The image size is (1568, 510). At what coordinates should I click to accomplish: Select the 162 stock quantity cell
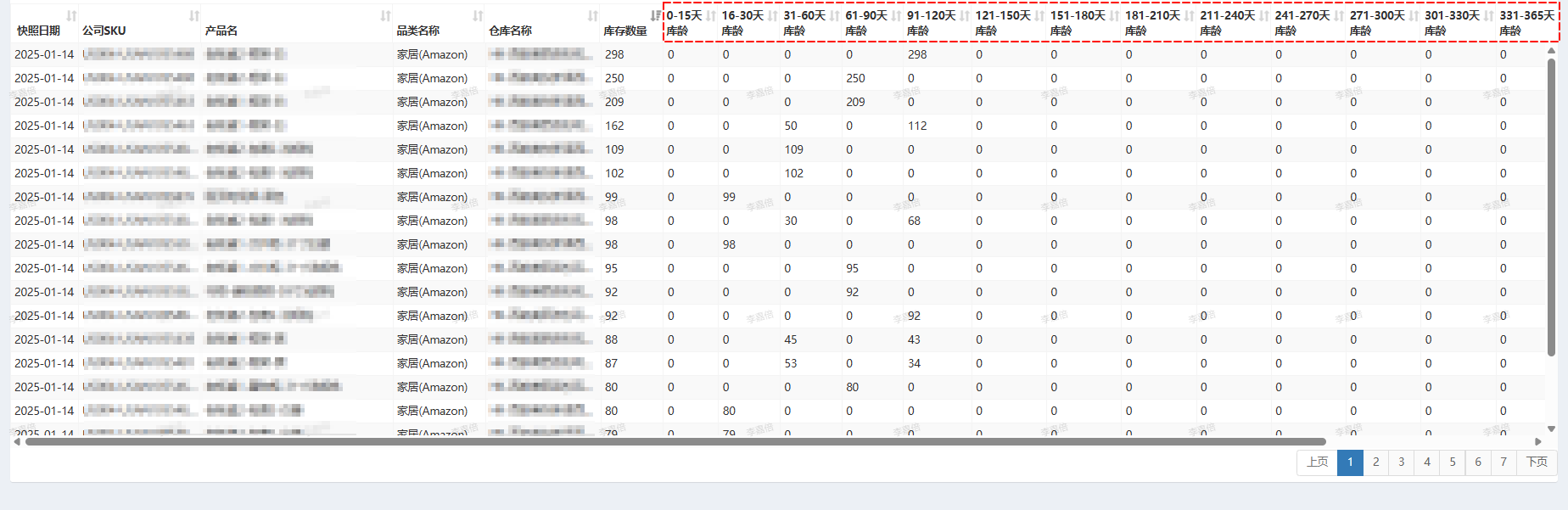click(x=614, y=126)
